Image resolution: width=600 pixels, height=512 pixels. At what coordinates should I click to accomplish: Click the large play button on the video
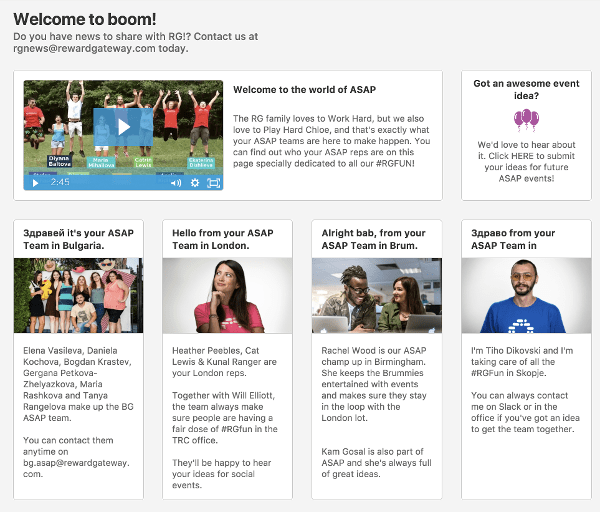(123, 126)
